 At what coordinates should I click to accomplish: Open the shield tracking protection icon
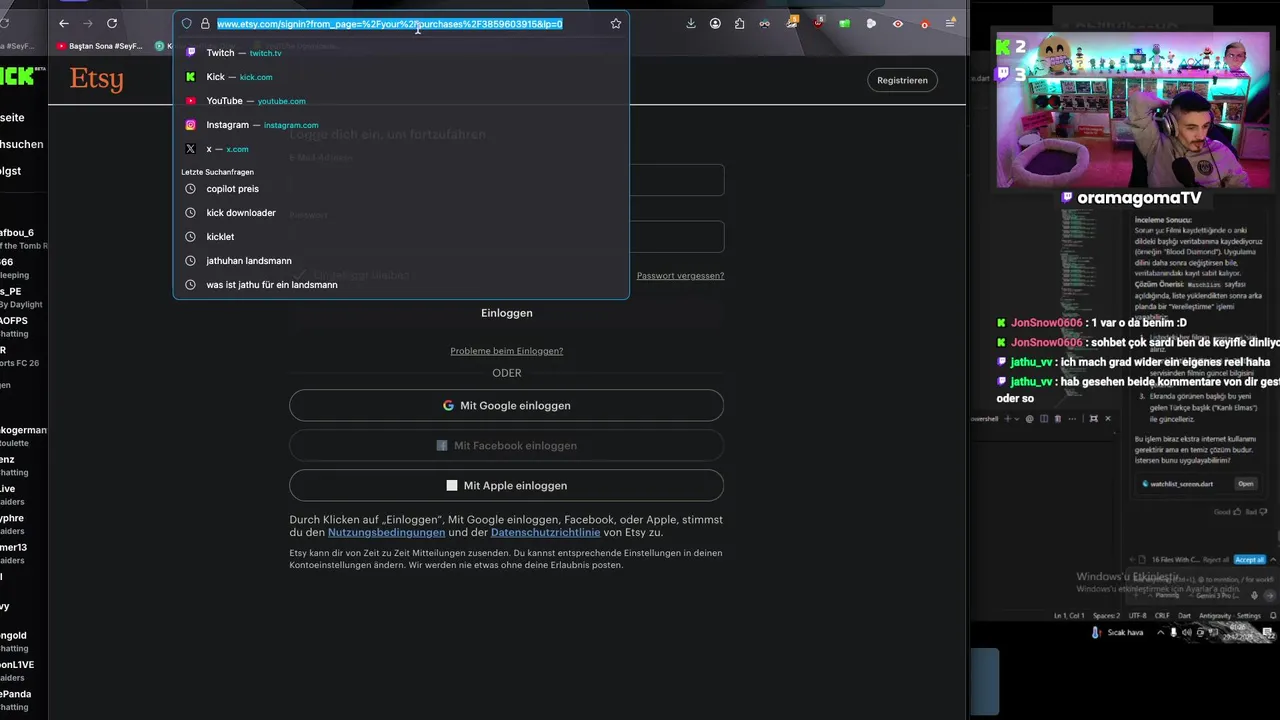click(187, 23)
